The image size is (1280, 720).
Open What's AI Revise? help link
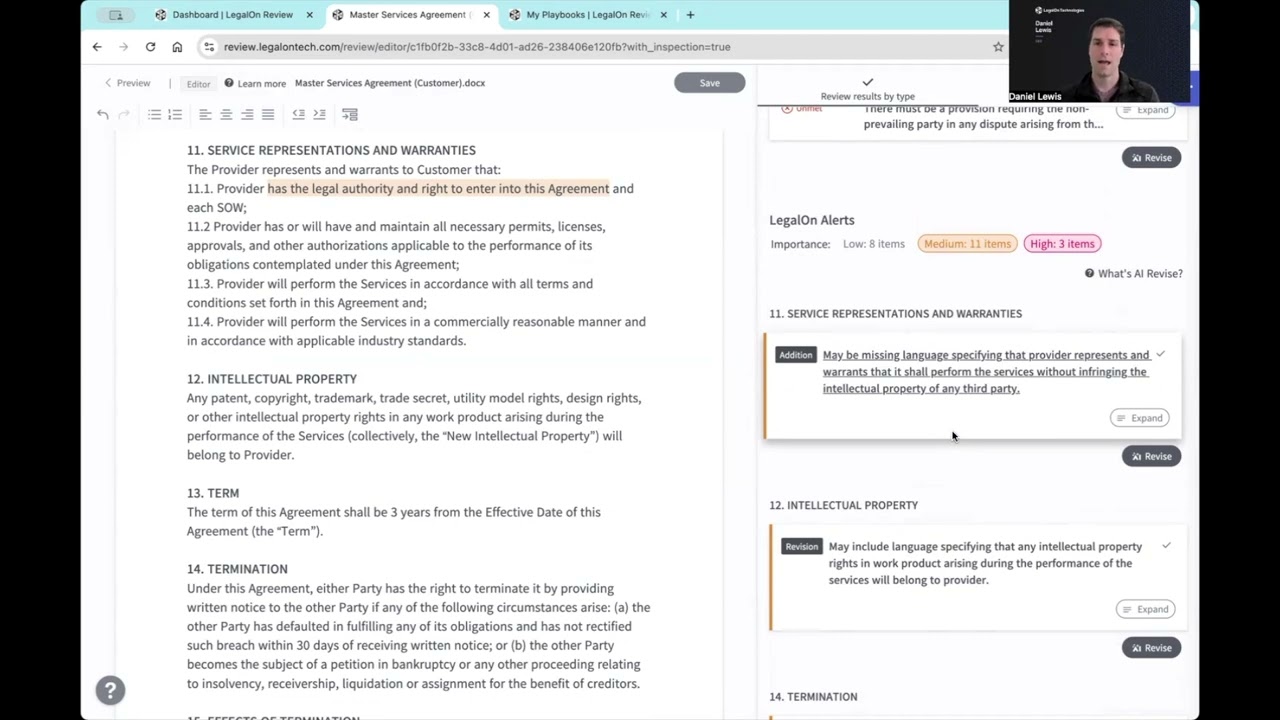pos(1134,274)
